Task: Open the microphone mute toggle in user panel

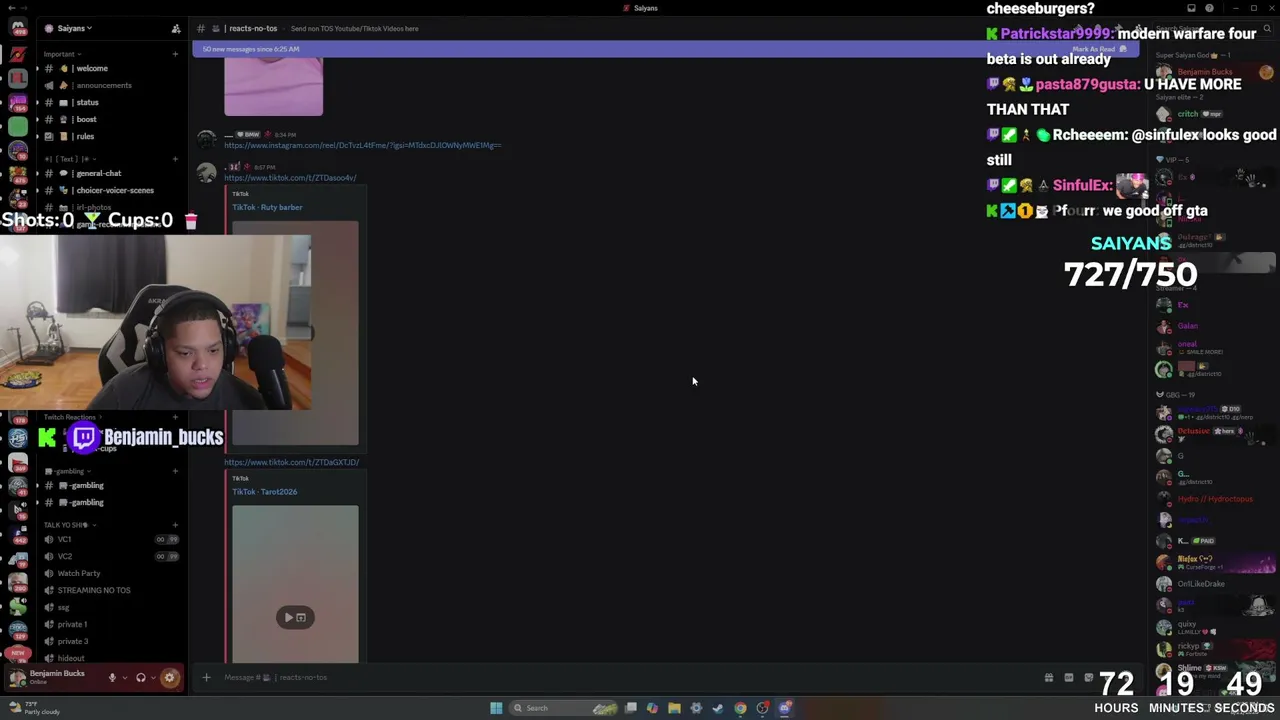Action: point(112,678)
